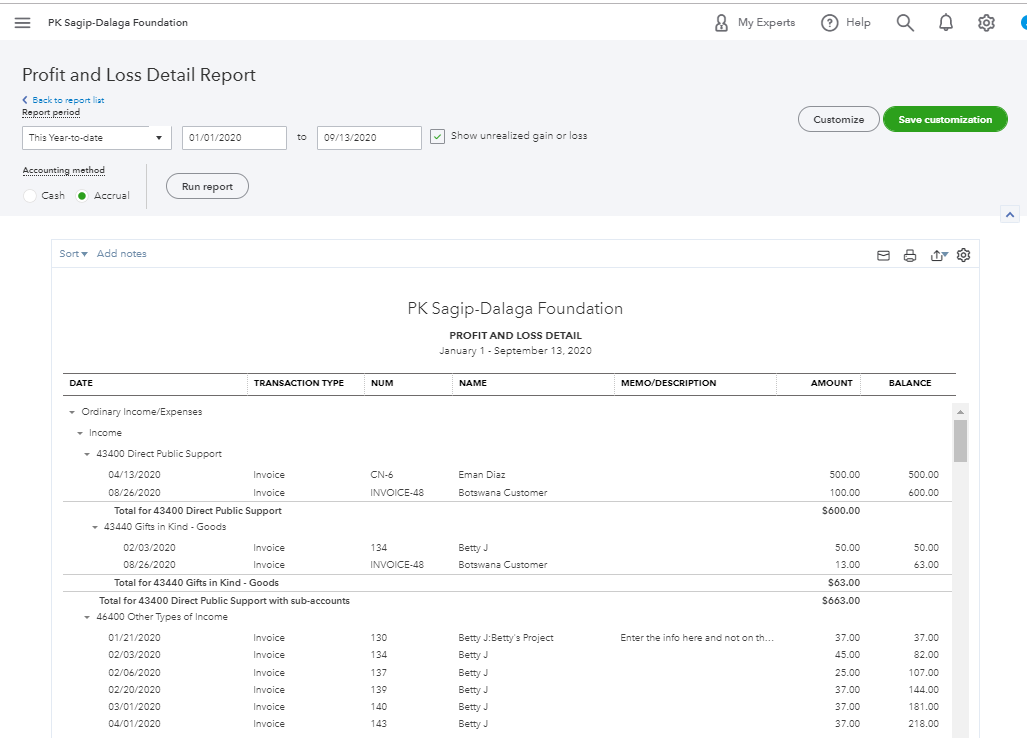Uncheck Show unrealized gain or loss

tap(437, 136)
